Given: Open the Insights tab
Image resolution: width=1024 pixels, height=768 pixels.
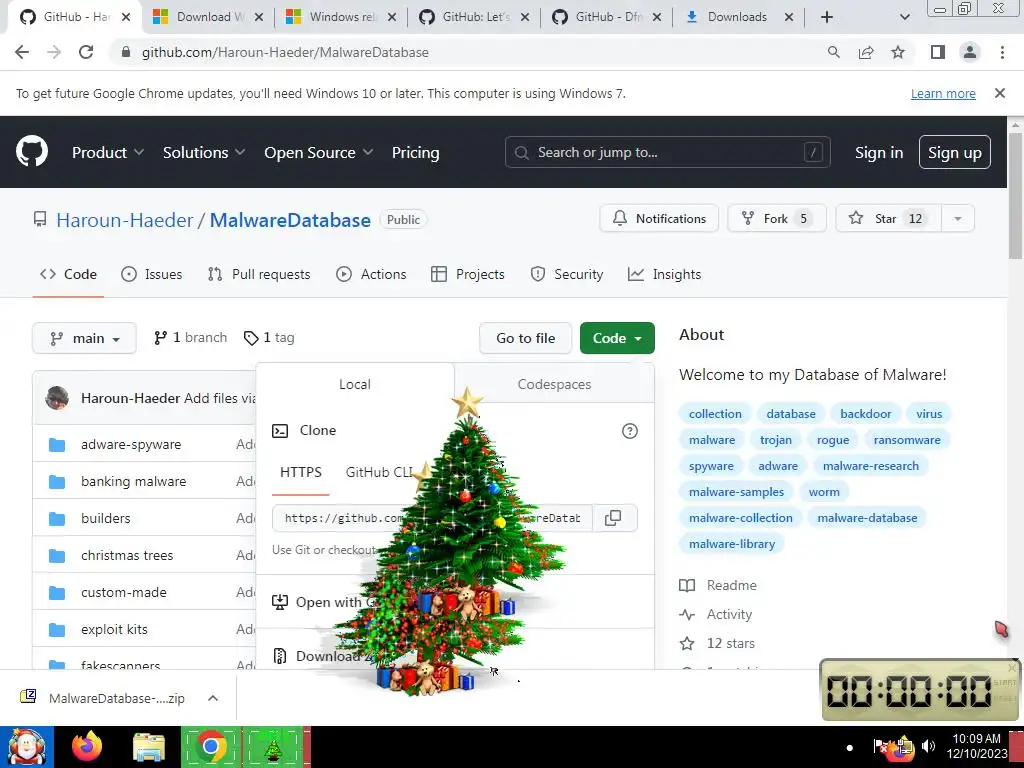Looking at the screenshot, I should [664, 274].
